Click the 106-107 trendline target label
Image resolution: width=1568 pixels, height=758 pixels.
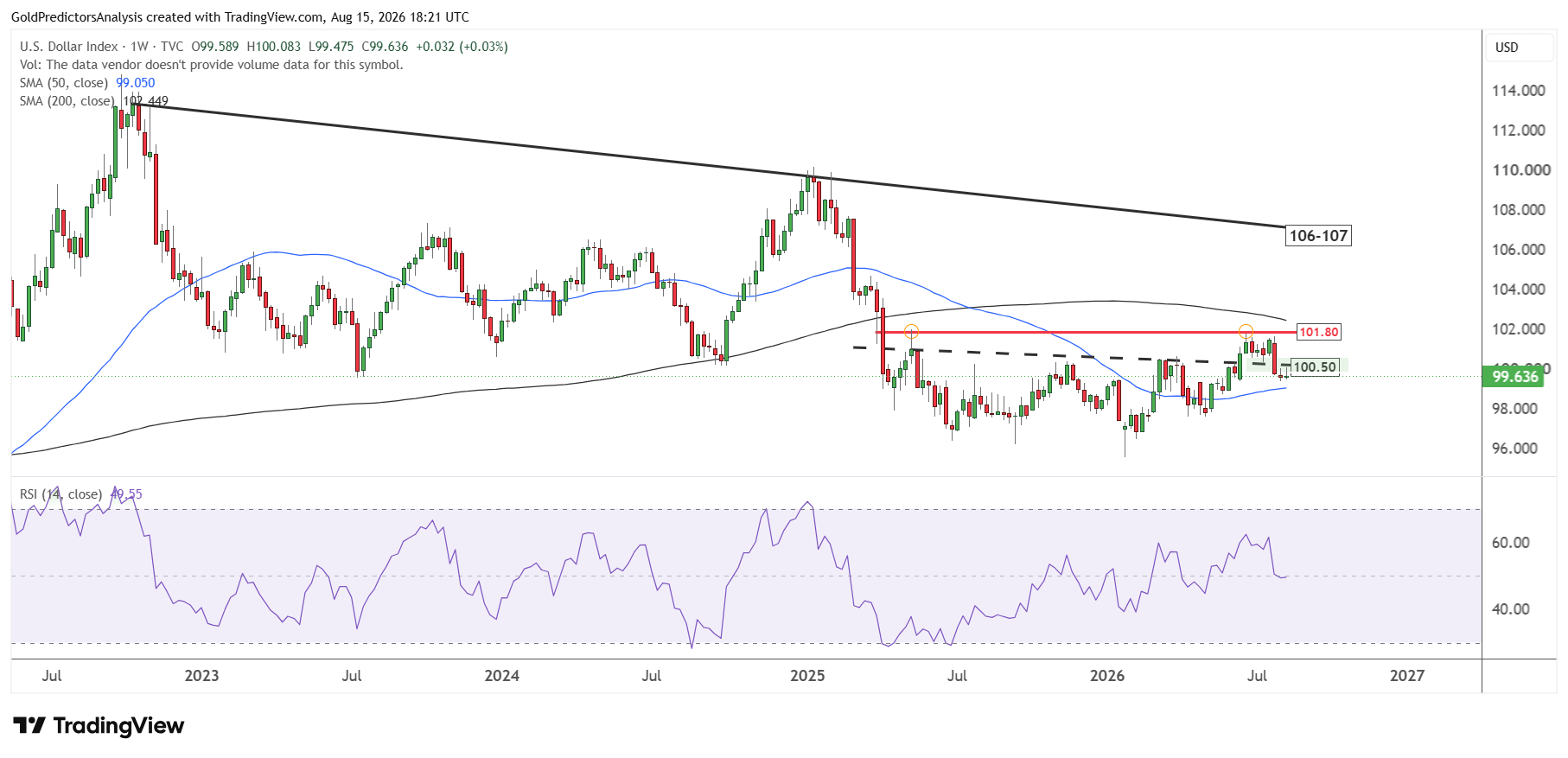[x=1318, y=236]
